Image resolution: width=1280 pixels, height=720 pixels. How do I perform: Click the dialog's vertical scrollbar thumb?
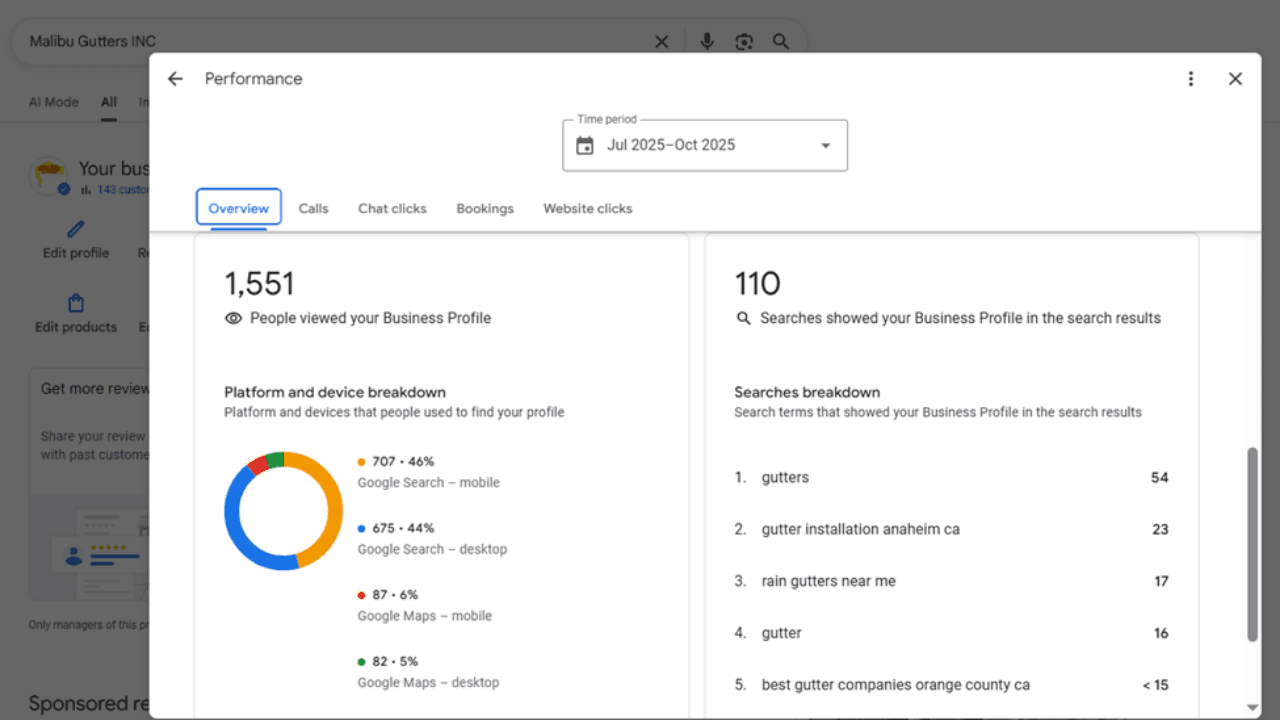(x=1252, y=544)
